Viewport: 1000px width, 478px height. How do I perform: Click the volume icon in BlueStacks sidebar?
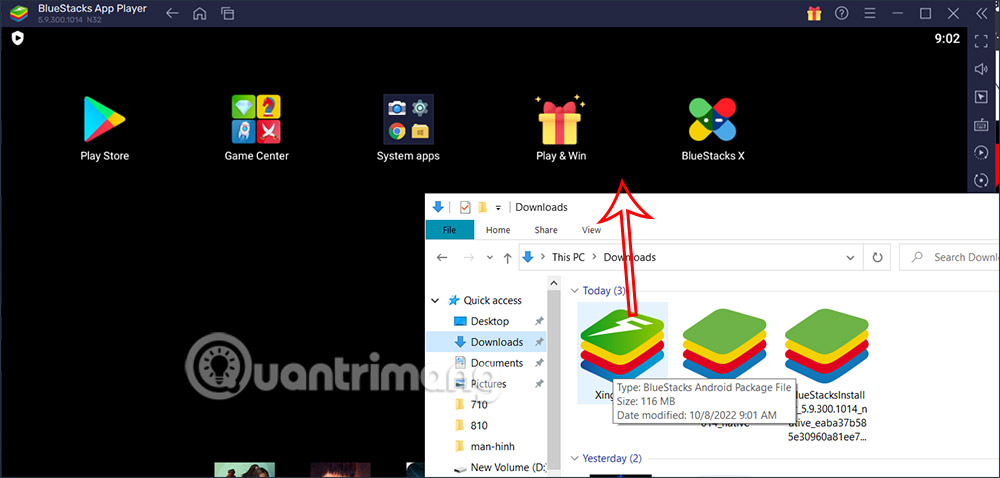tap(981, 69)
